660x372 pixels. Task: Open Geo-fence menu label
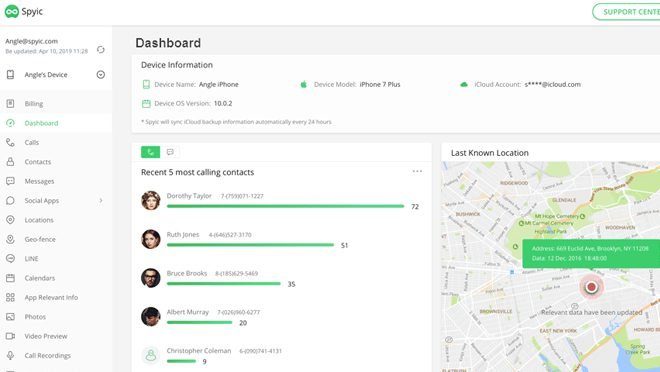coord(40,239)
